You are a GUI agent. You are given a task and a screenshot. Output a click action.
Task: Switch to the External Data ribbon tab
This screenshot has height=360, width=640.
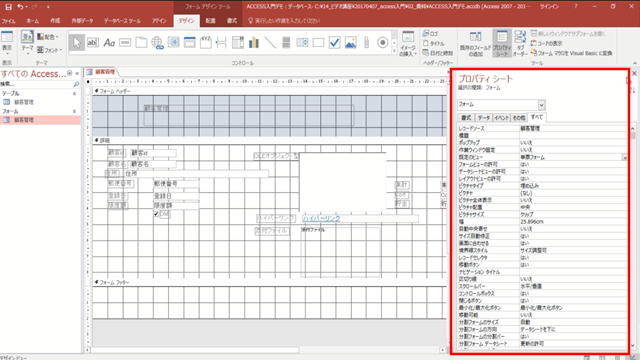point(82,21)
